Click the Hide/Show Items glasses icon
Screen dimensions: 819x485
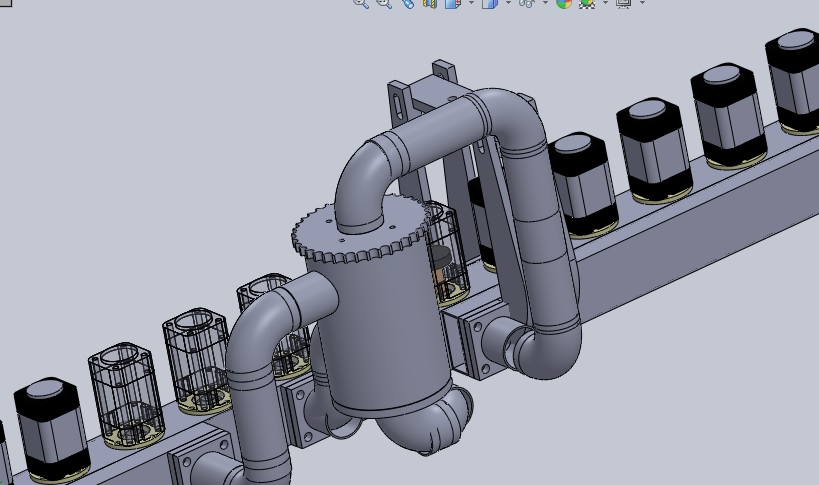pyautogui.click(x=526, y=3)
